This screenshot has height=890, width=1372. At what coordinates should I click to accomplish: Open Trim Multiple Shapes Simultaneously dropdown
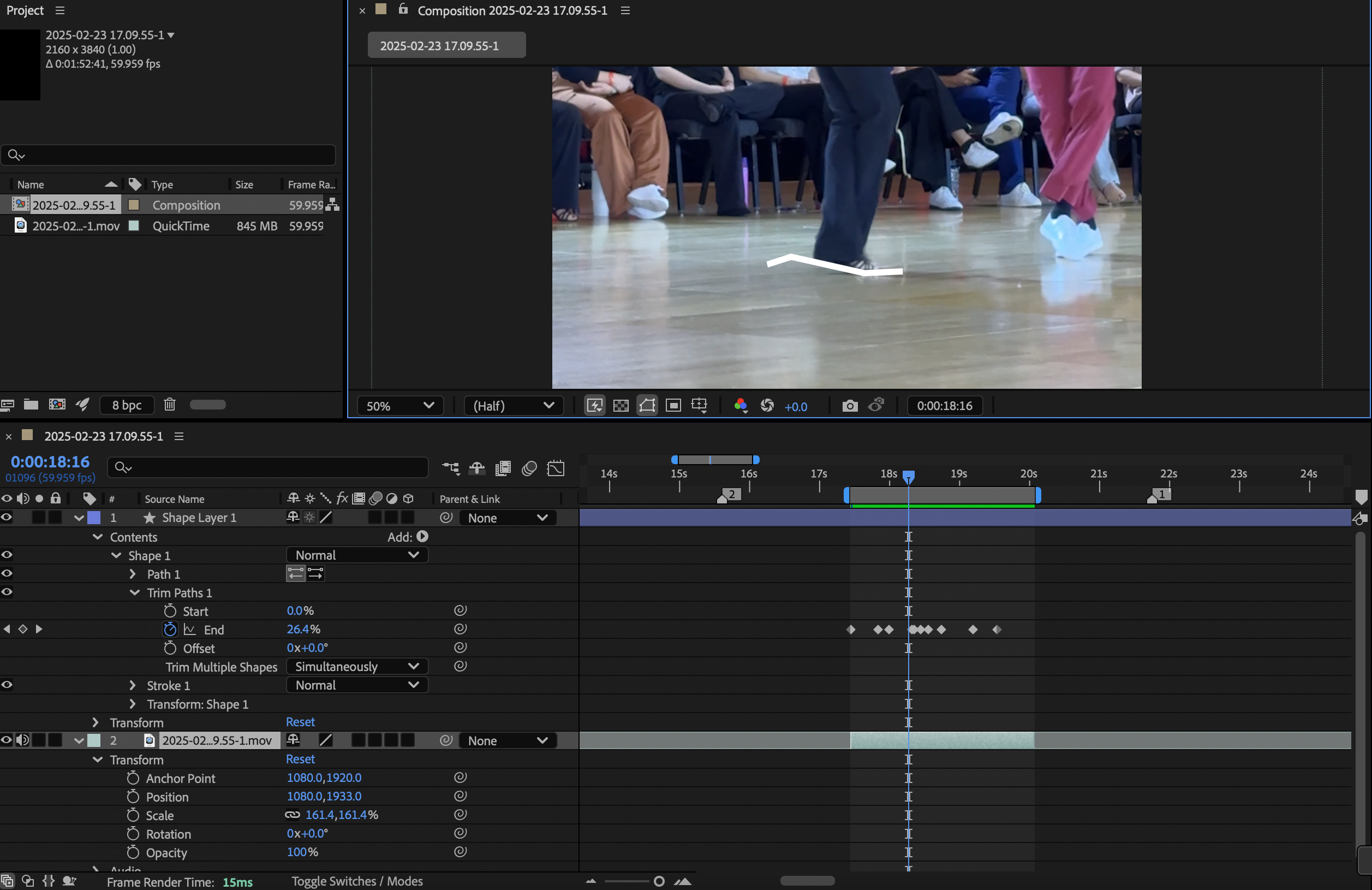coord(357,667)
